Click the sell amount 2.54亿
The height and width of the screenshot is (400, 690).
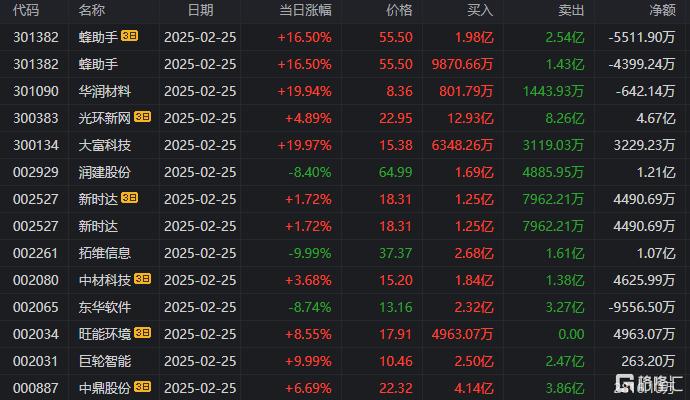[x=565, y=37]
